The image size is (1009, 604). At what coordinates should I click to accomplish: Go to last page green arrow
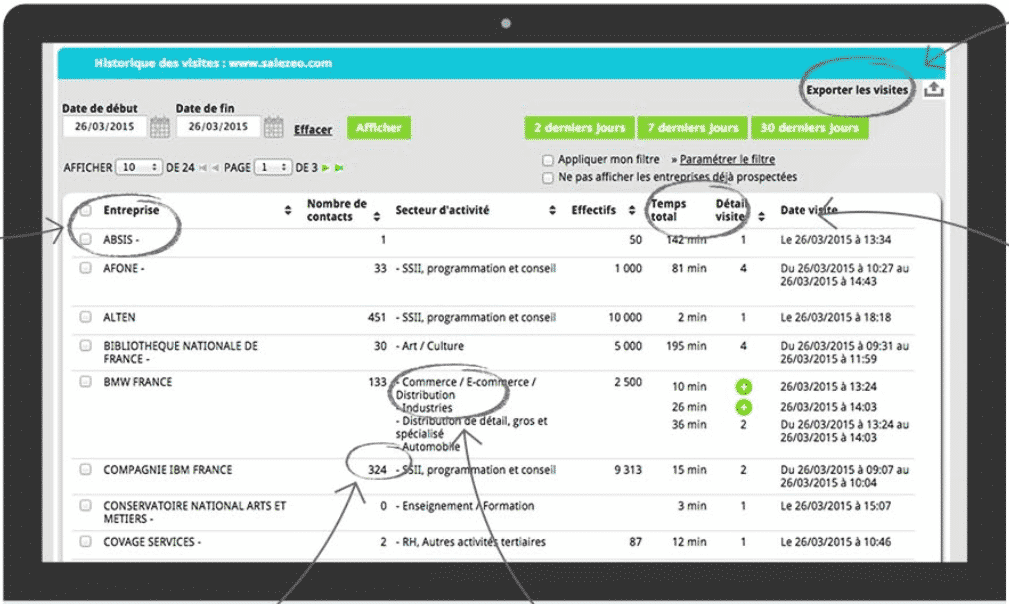339,168
